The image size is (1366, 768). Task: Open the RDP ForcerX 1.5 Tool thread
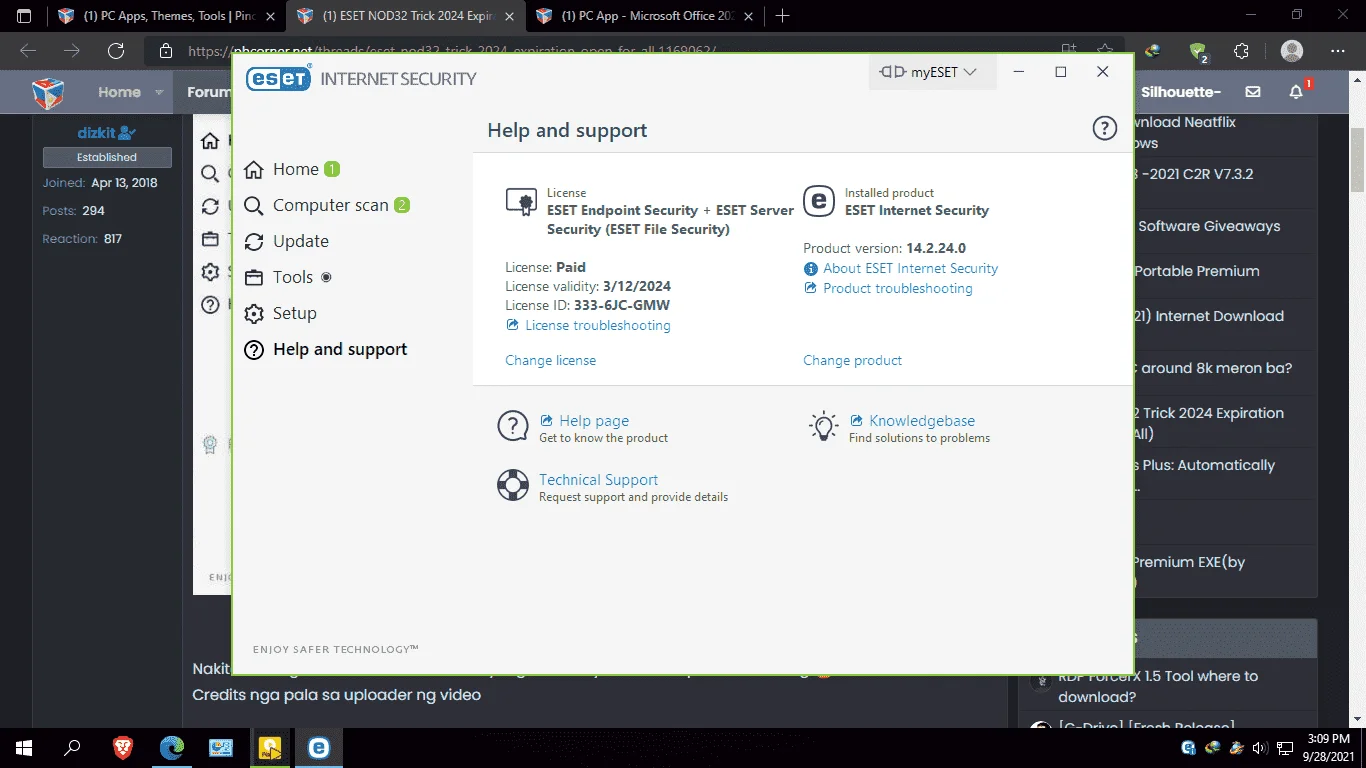(x=1158, y=686)
